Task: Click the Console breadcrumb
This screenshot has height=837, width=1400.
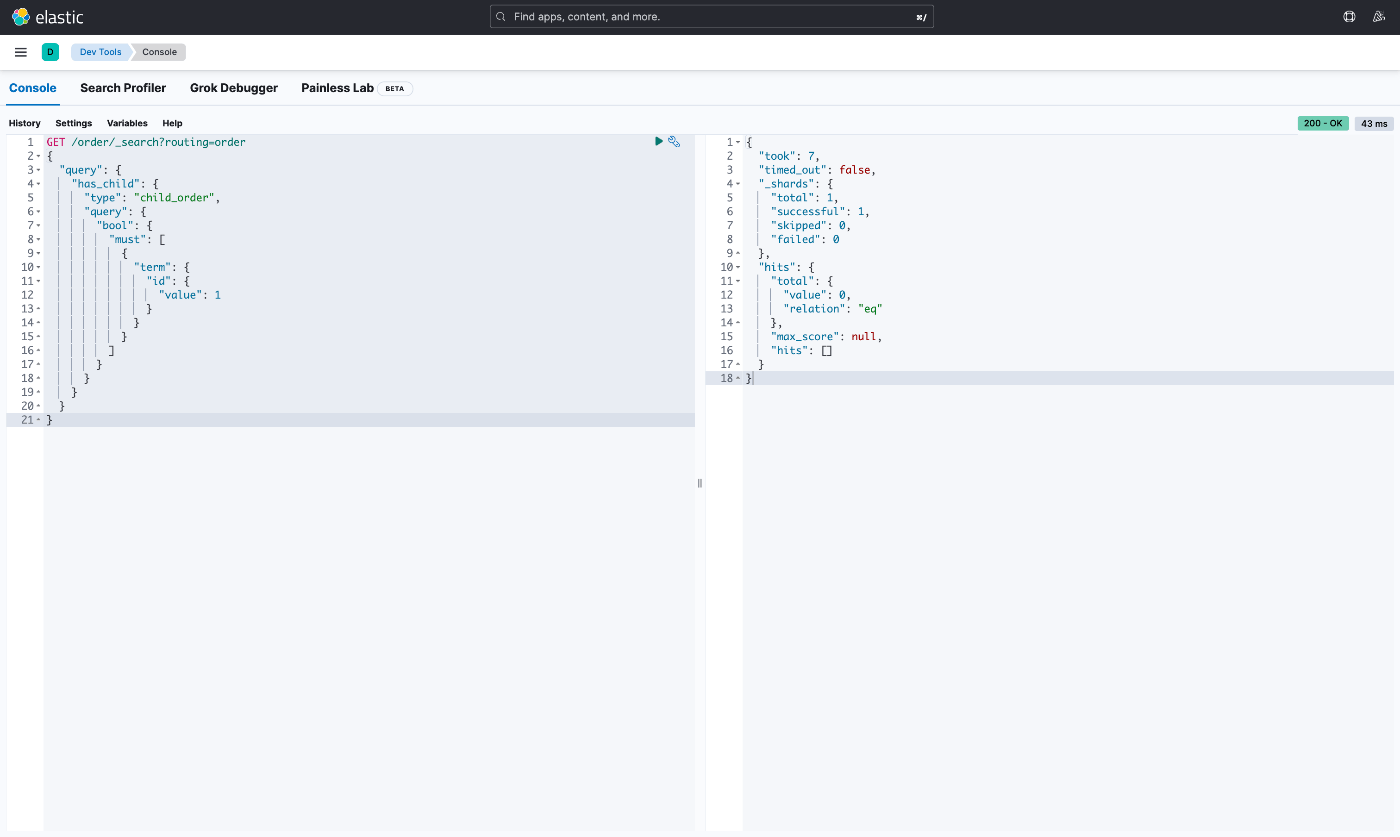Action: tap(159, 52)
